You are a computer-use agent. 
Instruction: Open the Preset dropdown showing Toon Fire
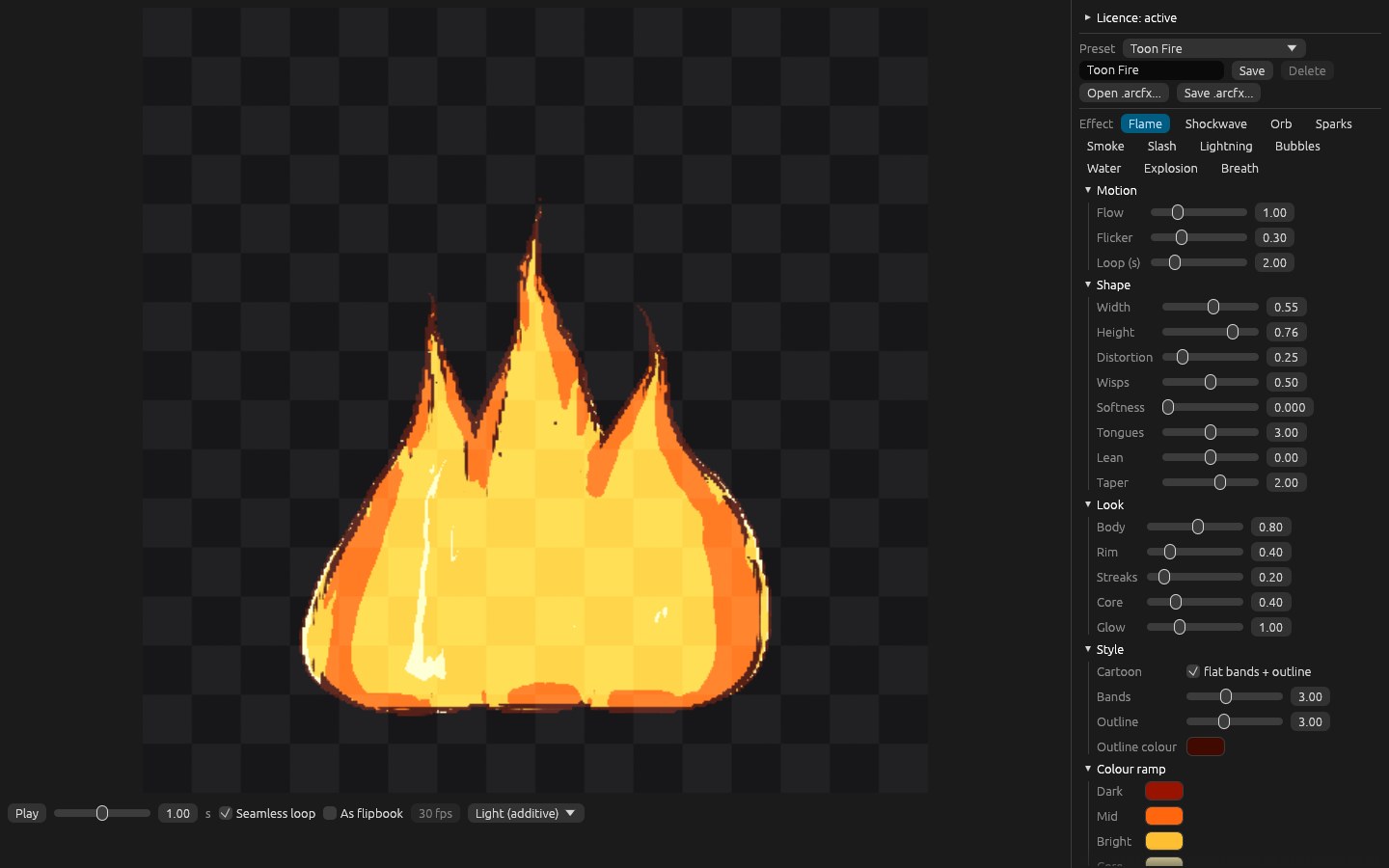pyautogui.click(x=1213, y=48)
